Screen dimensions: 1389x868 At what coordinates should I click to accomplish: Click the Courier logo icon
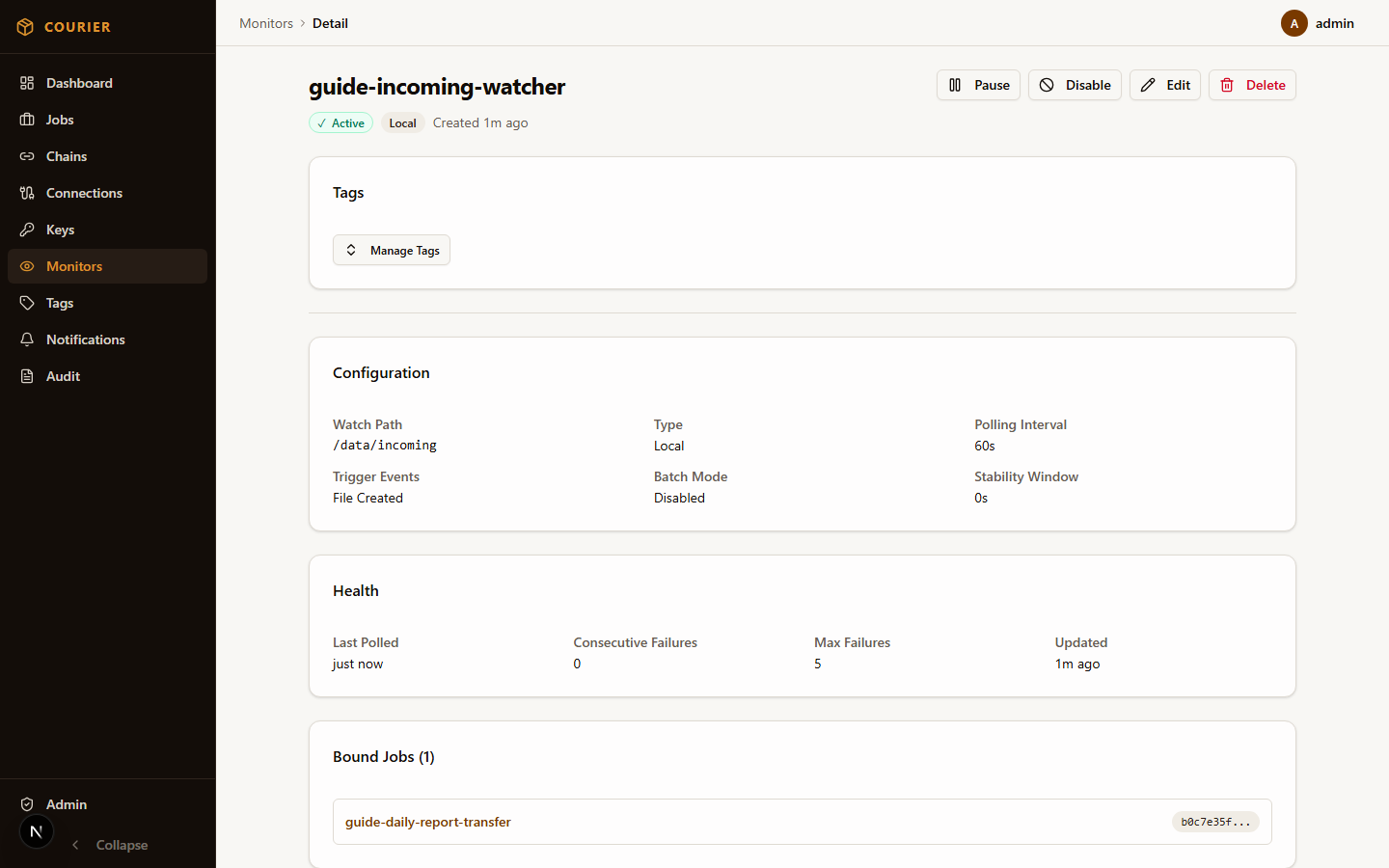pyautogui.click(x=25, y=27)
